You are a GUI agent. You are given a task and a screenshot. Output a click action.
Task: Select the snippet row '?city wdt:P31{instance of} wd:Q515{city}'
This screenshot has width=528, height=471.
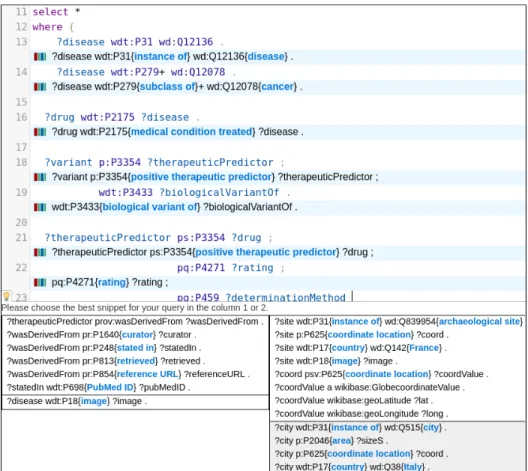(361, 428)
